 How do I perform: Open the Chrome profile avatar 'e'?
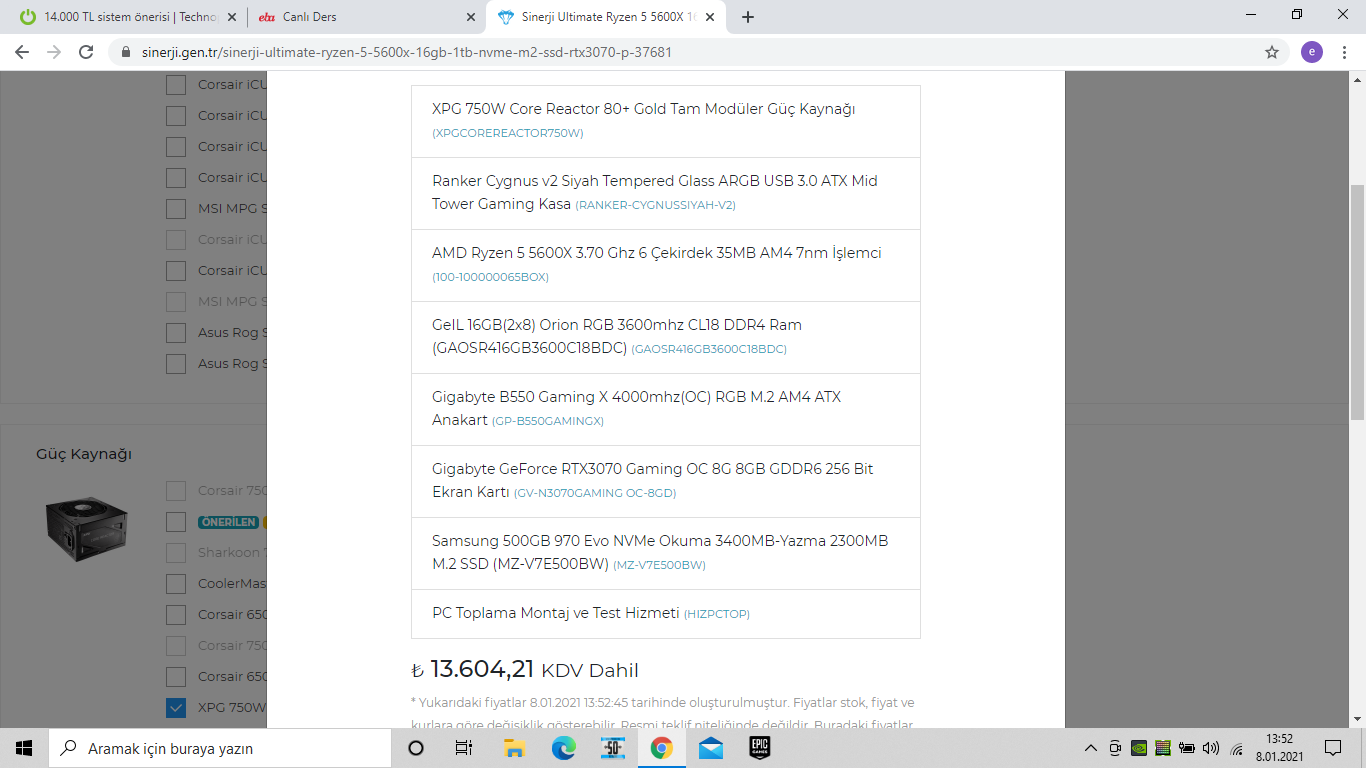(x=1311, y=52)
